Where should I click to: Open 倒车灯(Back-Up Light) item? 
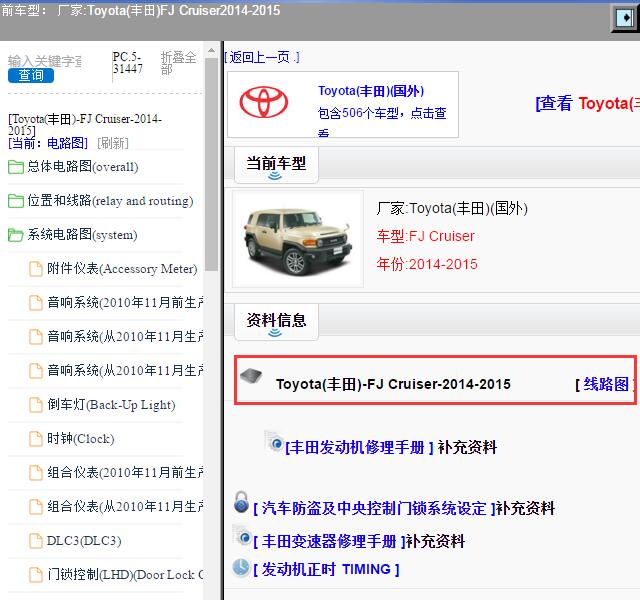coord(111,404)
